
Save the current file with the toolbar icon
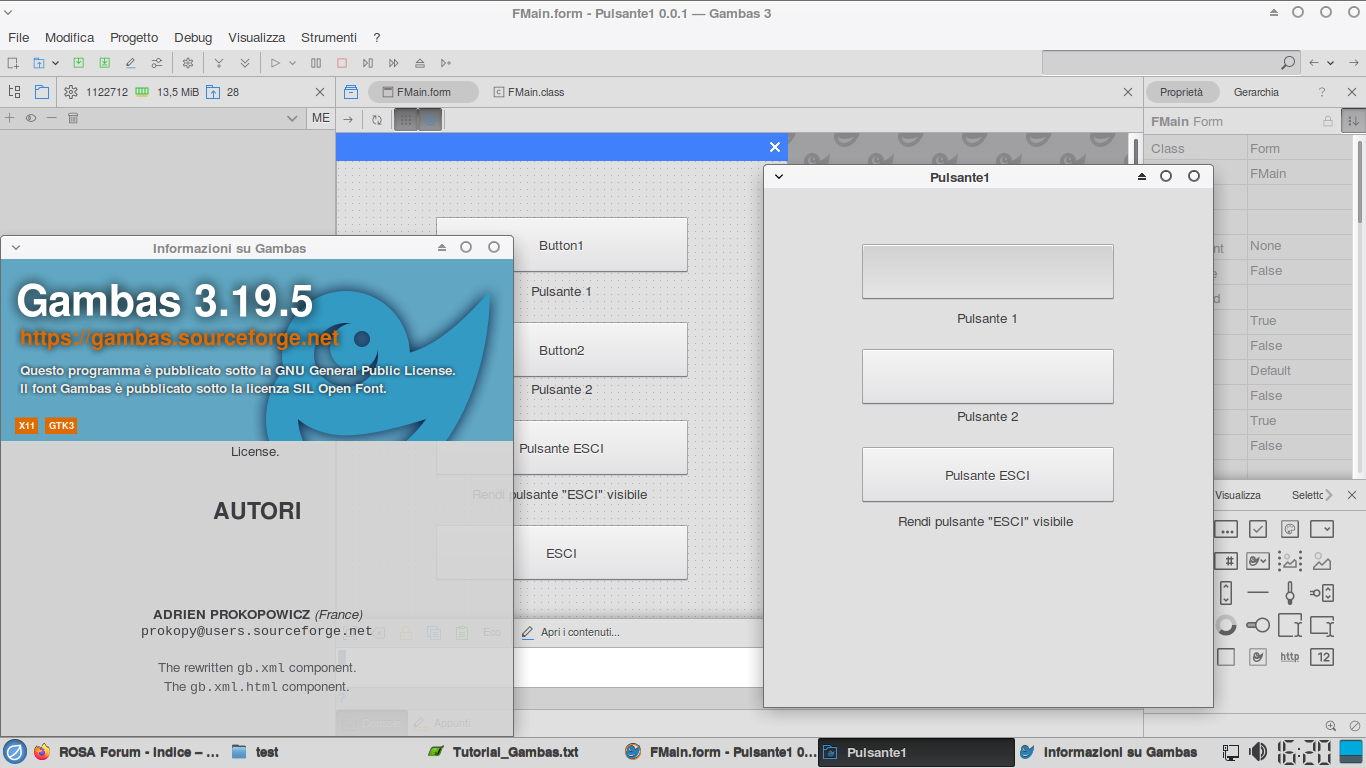(79, 63)
